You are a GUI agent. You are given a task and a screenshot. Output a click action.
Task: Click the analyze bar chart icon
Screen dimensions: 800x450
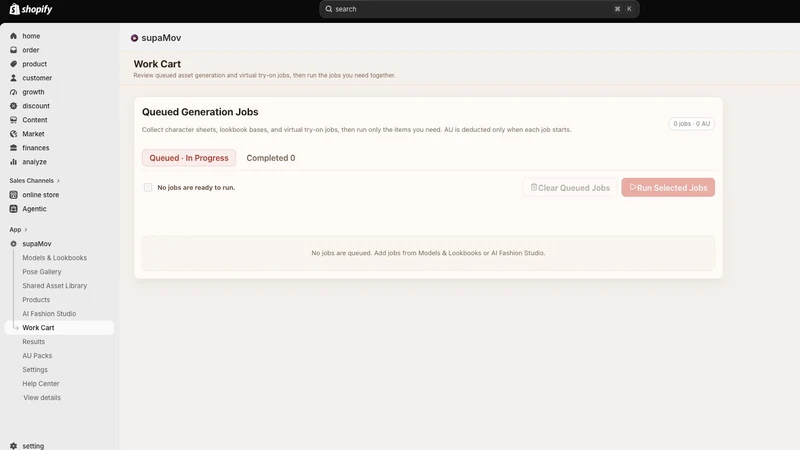[x=13, y=162]
